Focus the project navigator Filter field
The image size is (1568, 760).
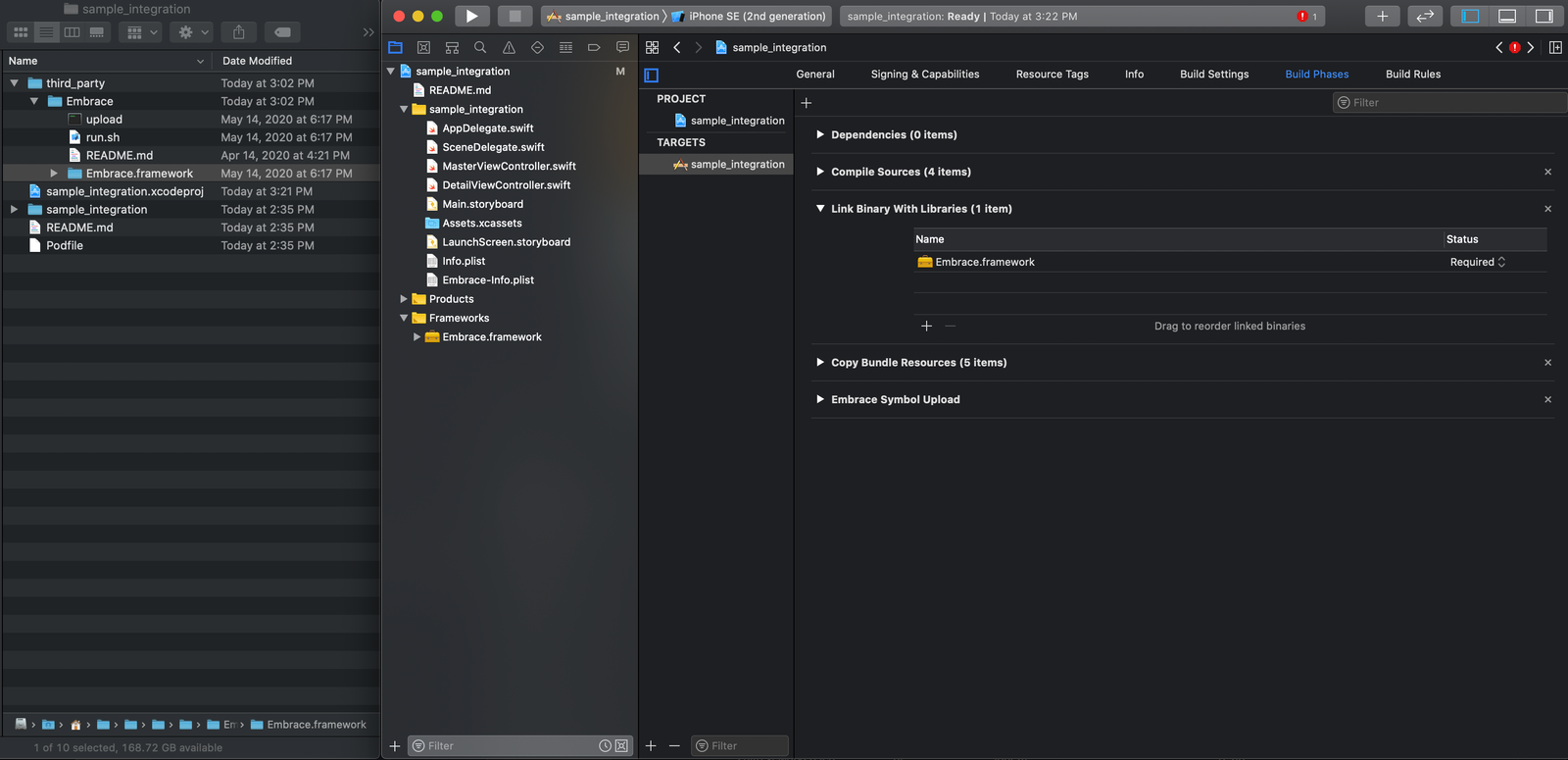coord(519,746)
